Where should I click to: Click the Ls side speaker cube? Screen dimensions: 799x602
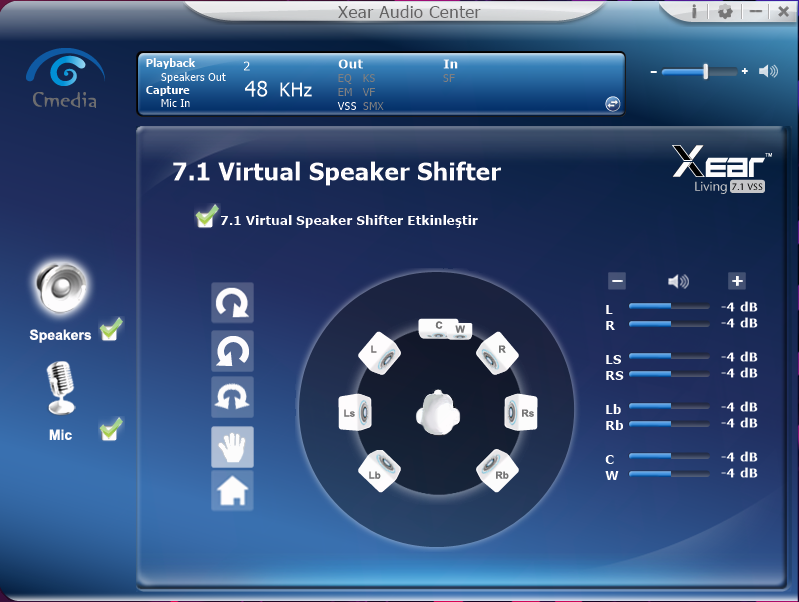tap(355, 412)
